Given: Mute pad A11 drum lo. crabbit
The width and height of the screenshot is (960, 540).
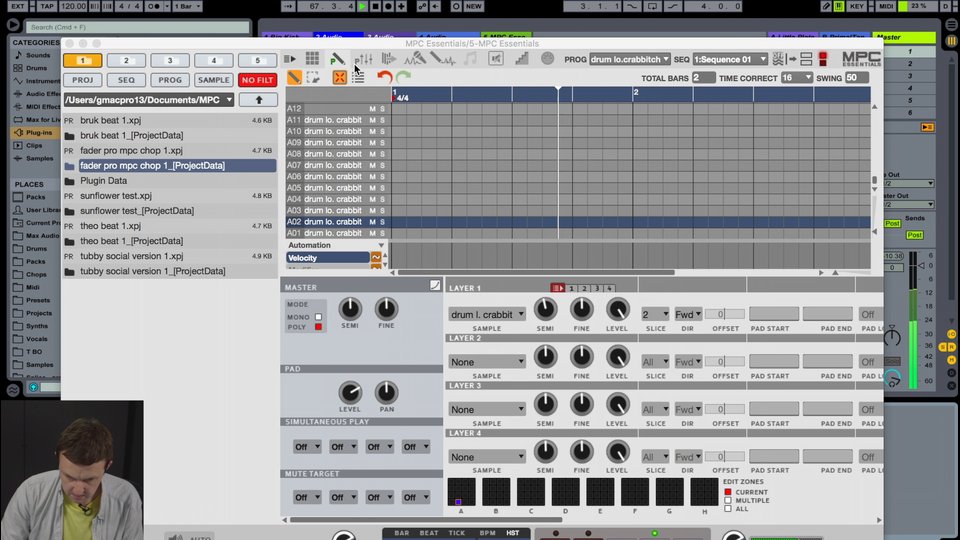Looking at the screenshot, I should click(372, 120).
